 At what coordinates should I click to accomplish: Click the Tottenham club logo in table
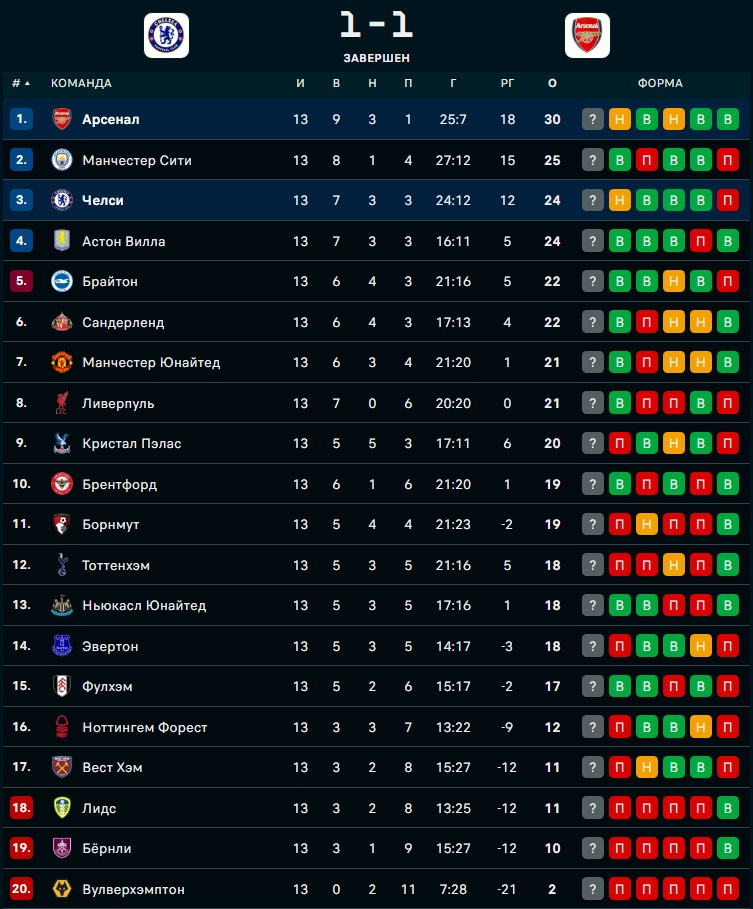coord(62,565)
